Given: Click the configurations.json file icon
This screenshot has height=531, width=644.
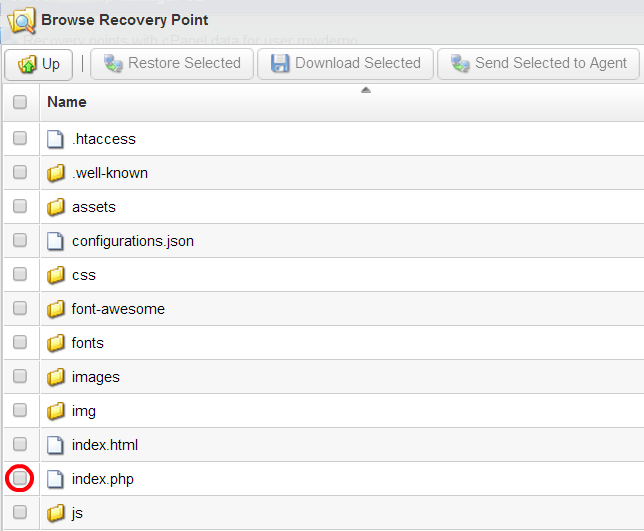Looking at the screenshot, I should [55, 241].
